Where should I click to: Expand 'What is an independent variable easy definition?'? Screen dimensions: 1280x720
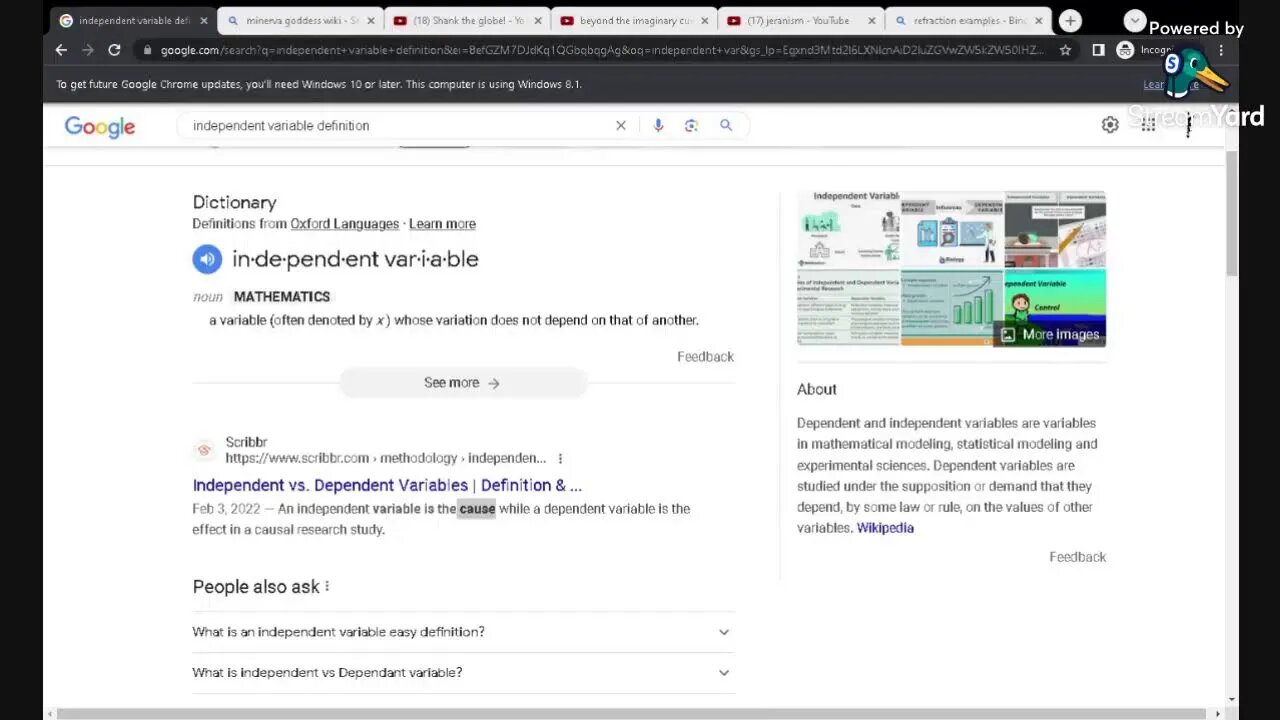[x=463, y=632]
